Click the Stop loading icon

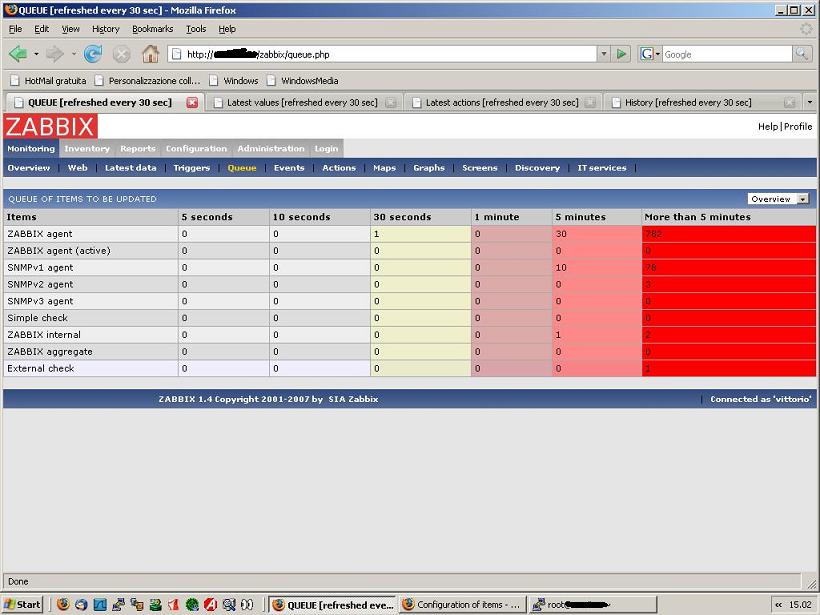click(121, 54)
